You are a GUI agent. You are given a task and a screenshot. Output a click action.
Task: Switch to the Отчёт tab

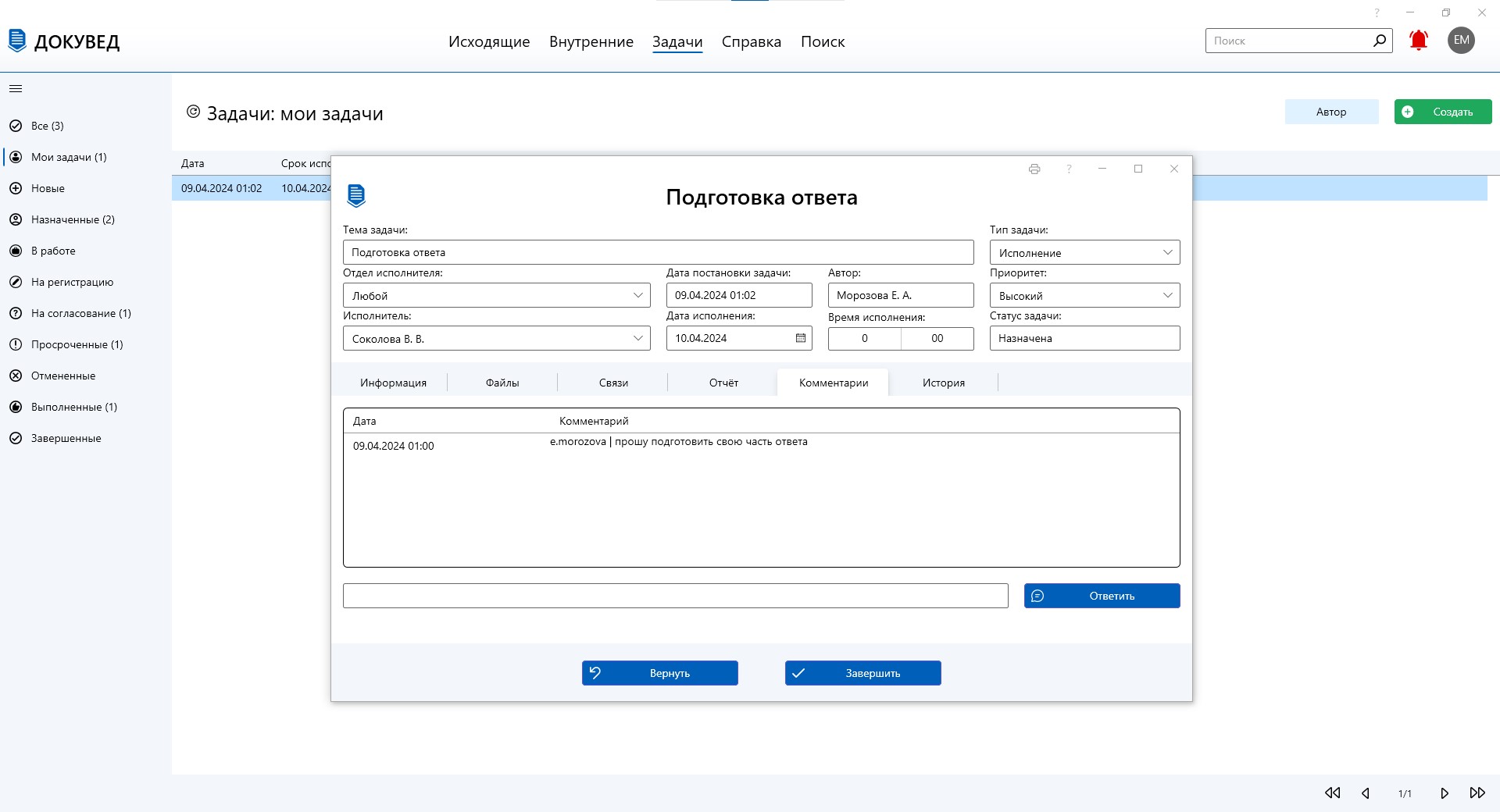pos(723,383)
